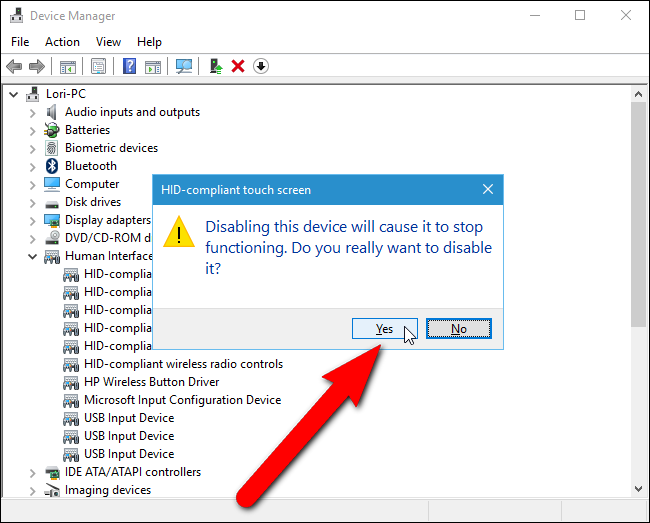Click the DVD/CD-ROM drives disc icon
Image resolution: width=650 pixels, height=523 pixels.
click(x=52, y=238)
